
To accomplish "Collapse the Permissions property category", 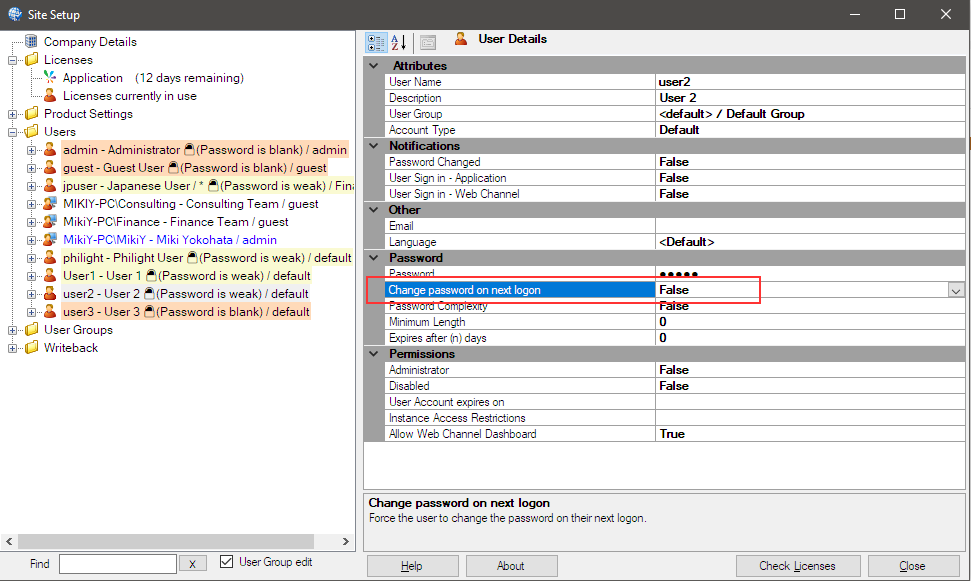I will pos(373,354).
